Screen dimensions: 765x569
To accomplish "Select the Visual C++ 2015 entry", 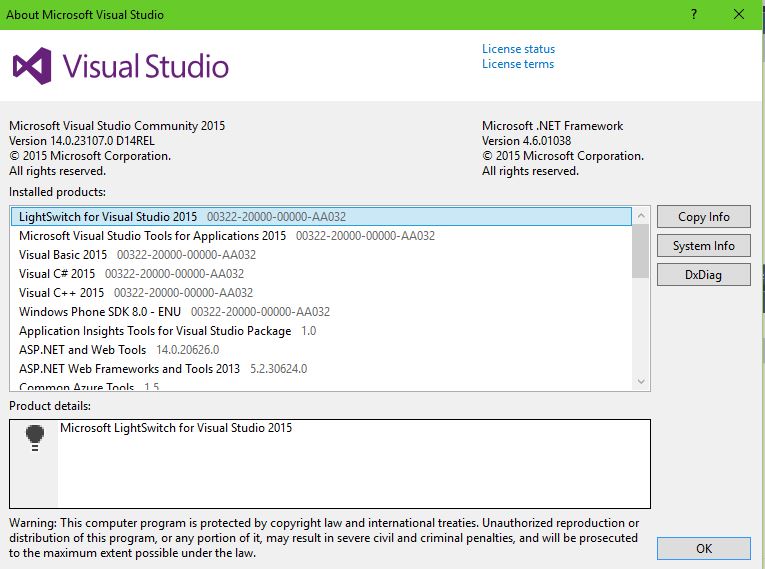I will [x=321, y=293].
